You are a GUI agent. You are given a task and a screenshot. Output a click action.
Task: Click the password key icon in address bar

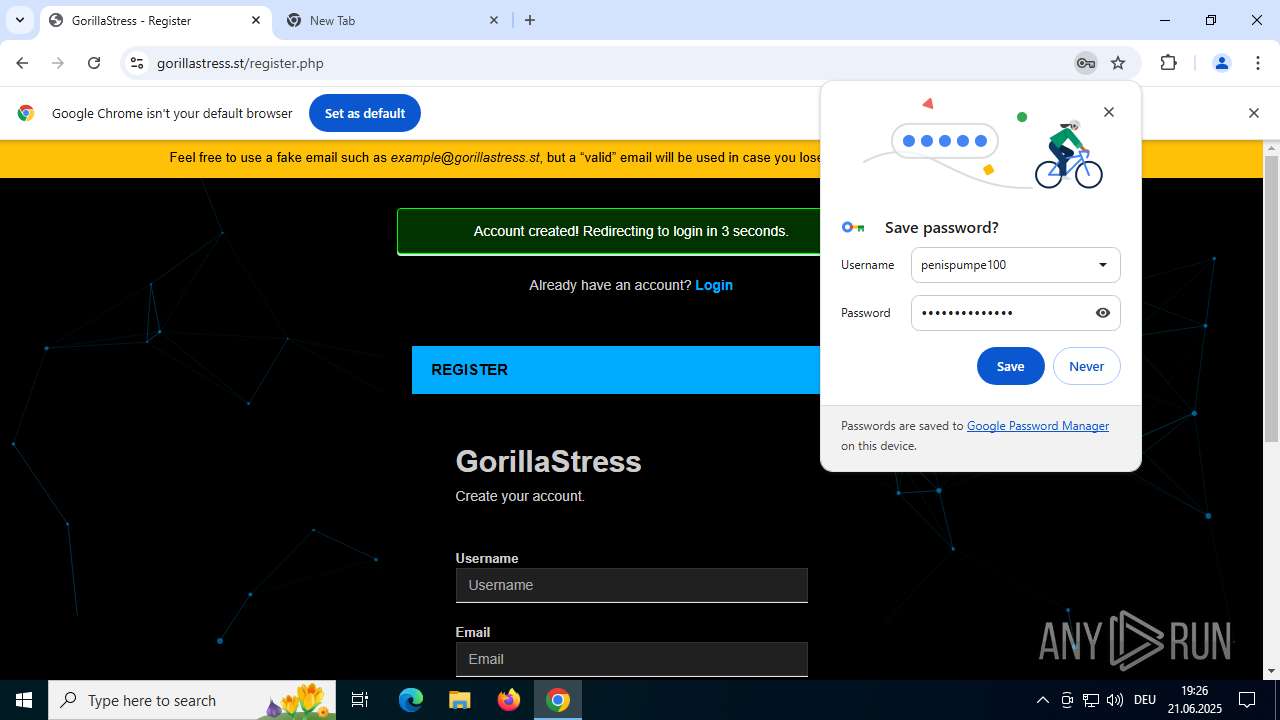(x=1085, y=63)
